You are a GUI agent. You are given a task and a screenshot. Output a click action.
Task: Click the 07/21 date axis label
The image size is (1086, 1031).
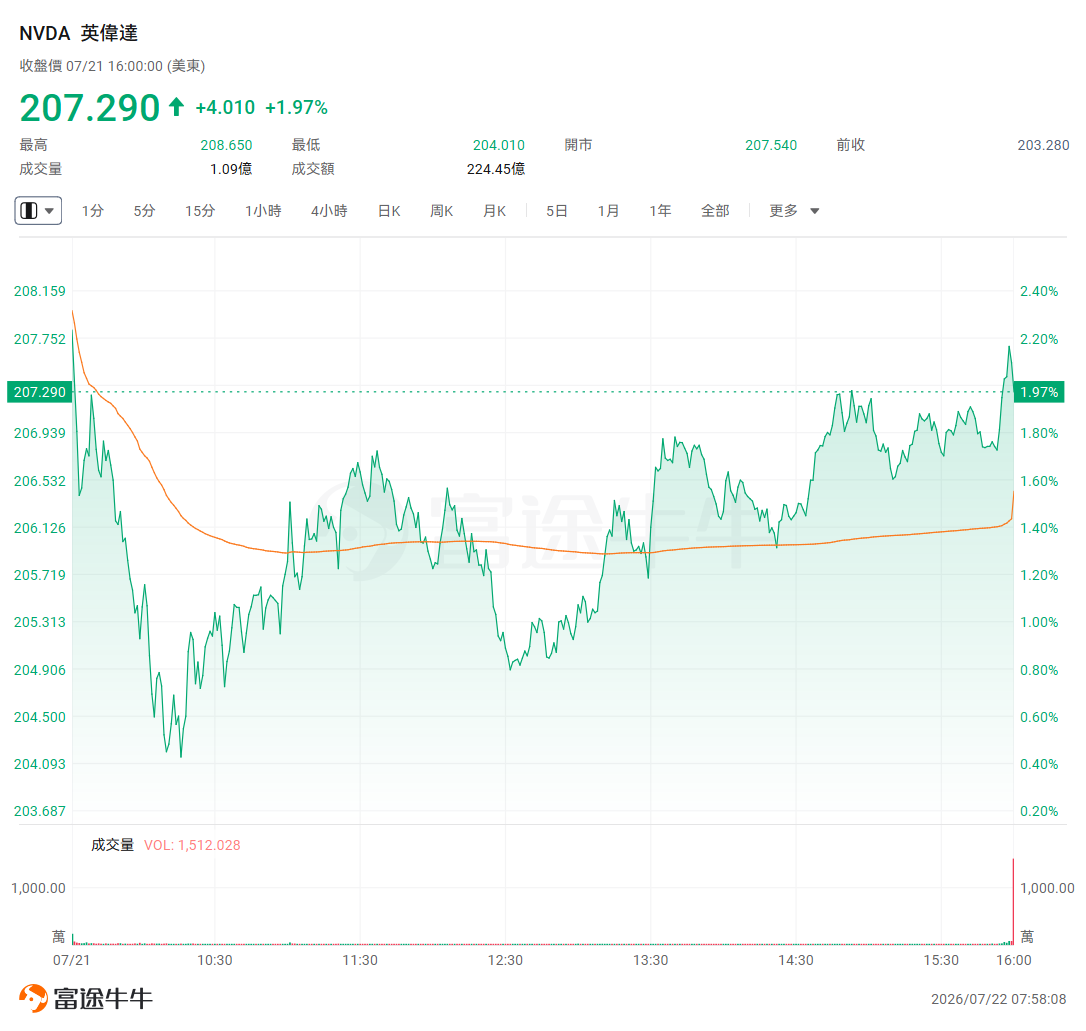71,960
